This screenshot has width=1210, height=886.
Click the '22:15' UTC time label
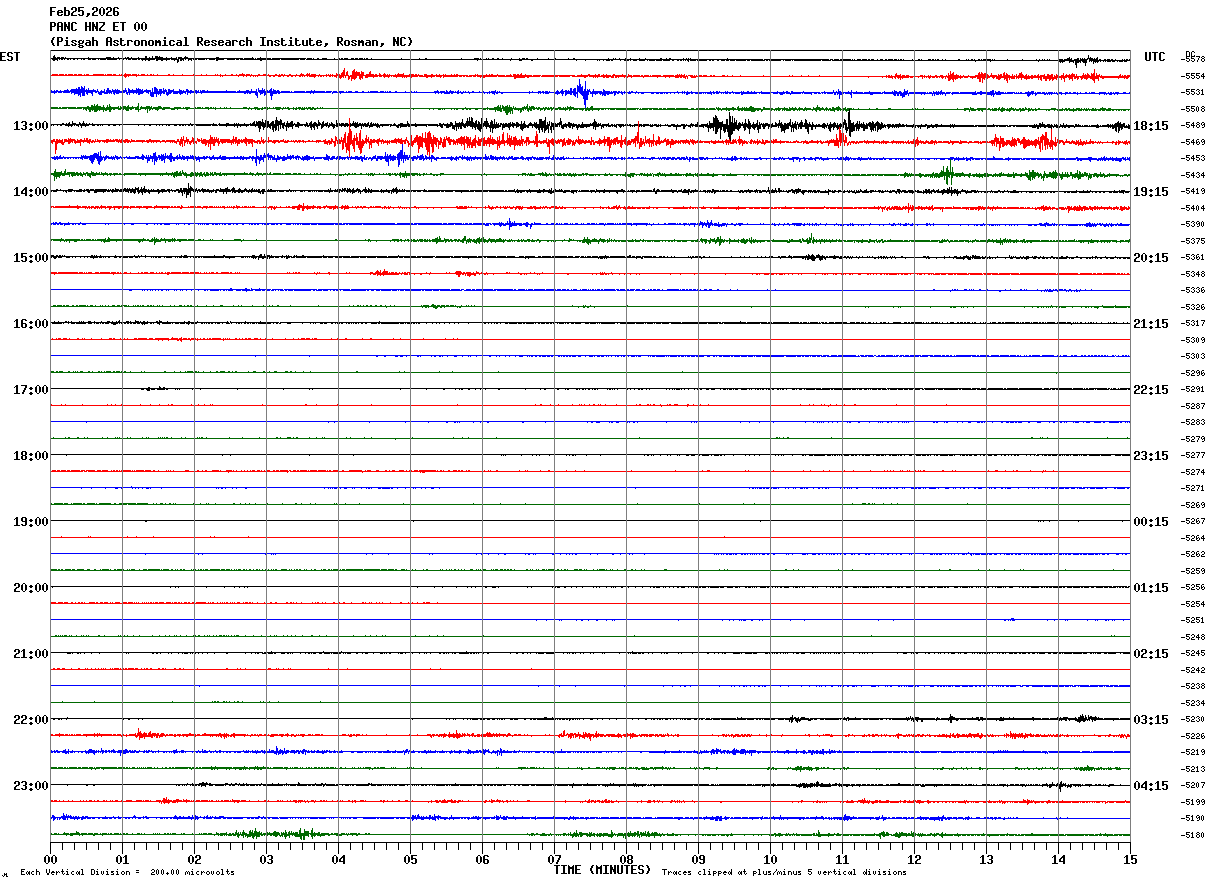click(1151, 390)
